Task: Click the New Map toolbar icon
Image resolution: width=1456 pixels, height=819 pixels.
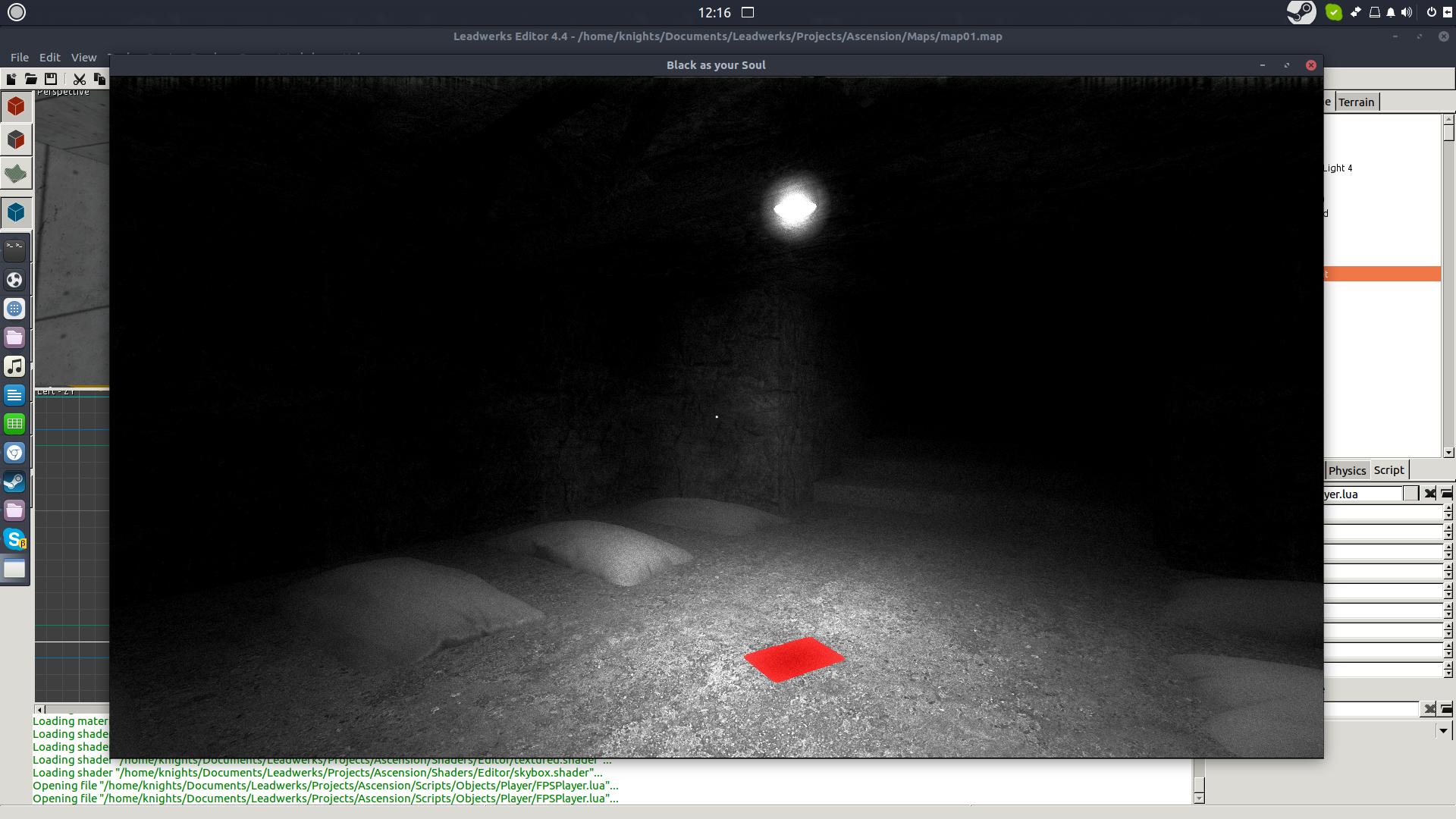Action: [x=11, y=79]
